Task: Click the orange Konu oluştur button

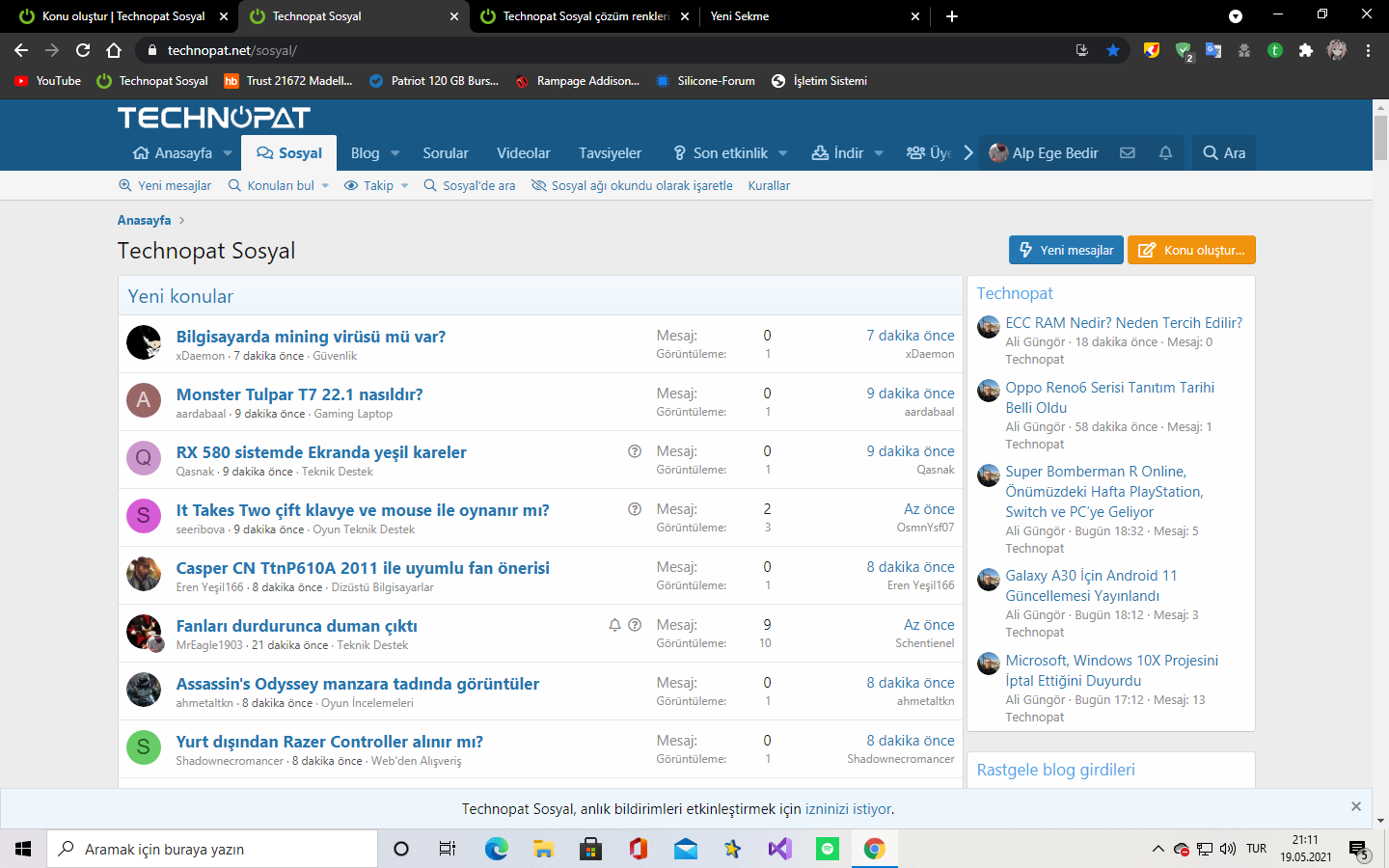Action: coord(1192,250)
